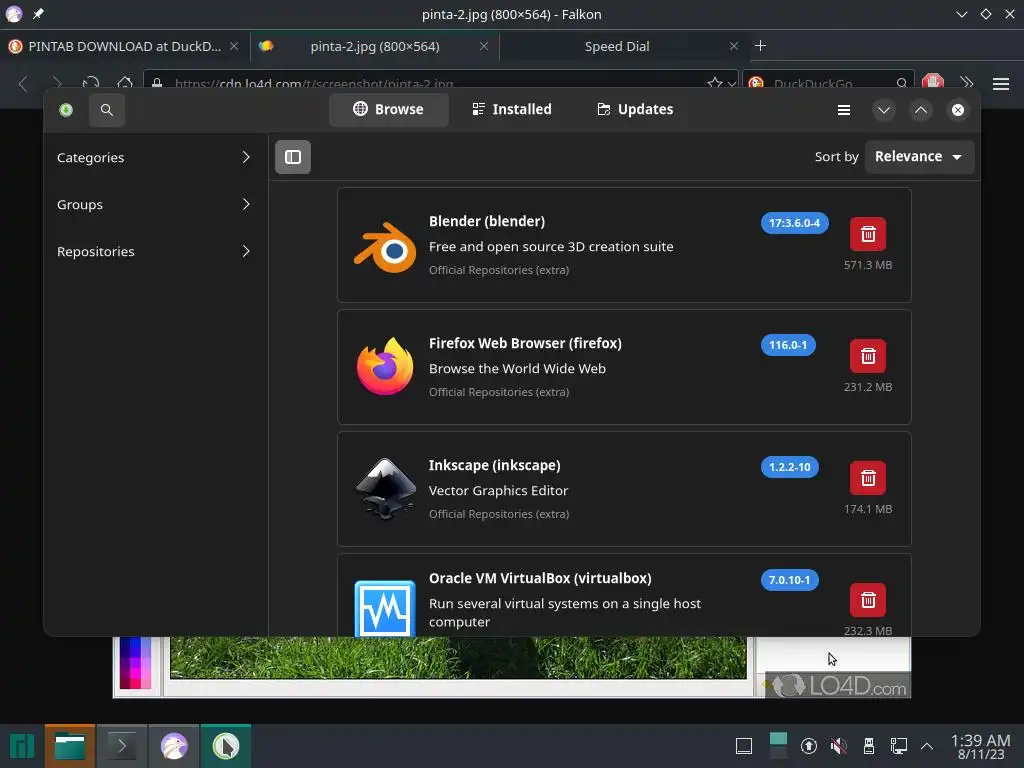
Task: Pin the Falkon window on all desktops
Action: (39, 14)
